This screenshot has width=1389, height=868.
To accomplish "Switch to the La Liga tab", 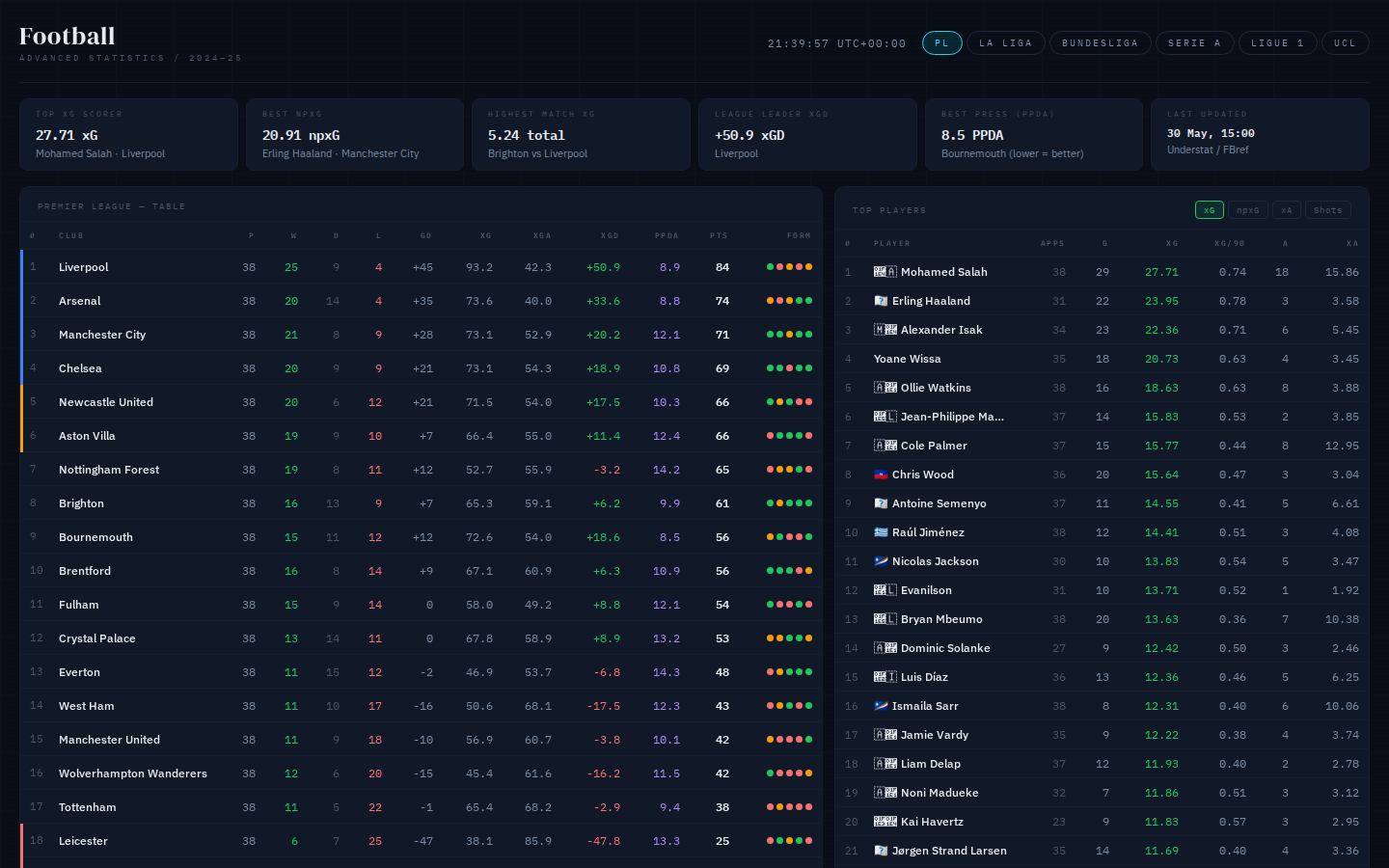I will click(x=1005, y=43).
